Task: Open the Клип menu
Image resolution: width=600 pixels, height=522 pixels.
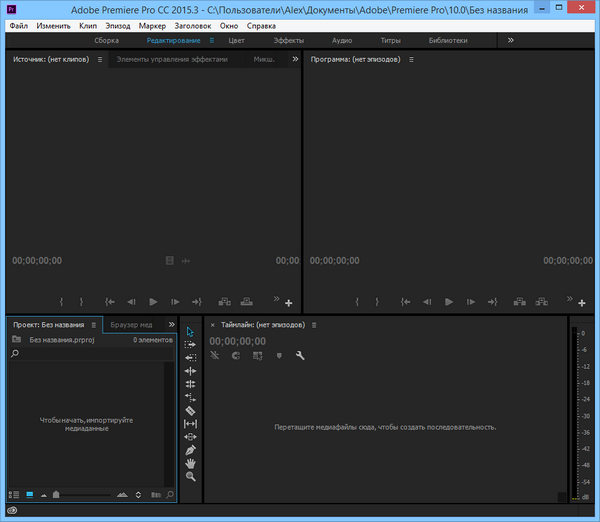Action: pyautogui.click(x=88, y=25)
